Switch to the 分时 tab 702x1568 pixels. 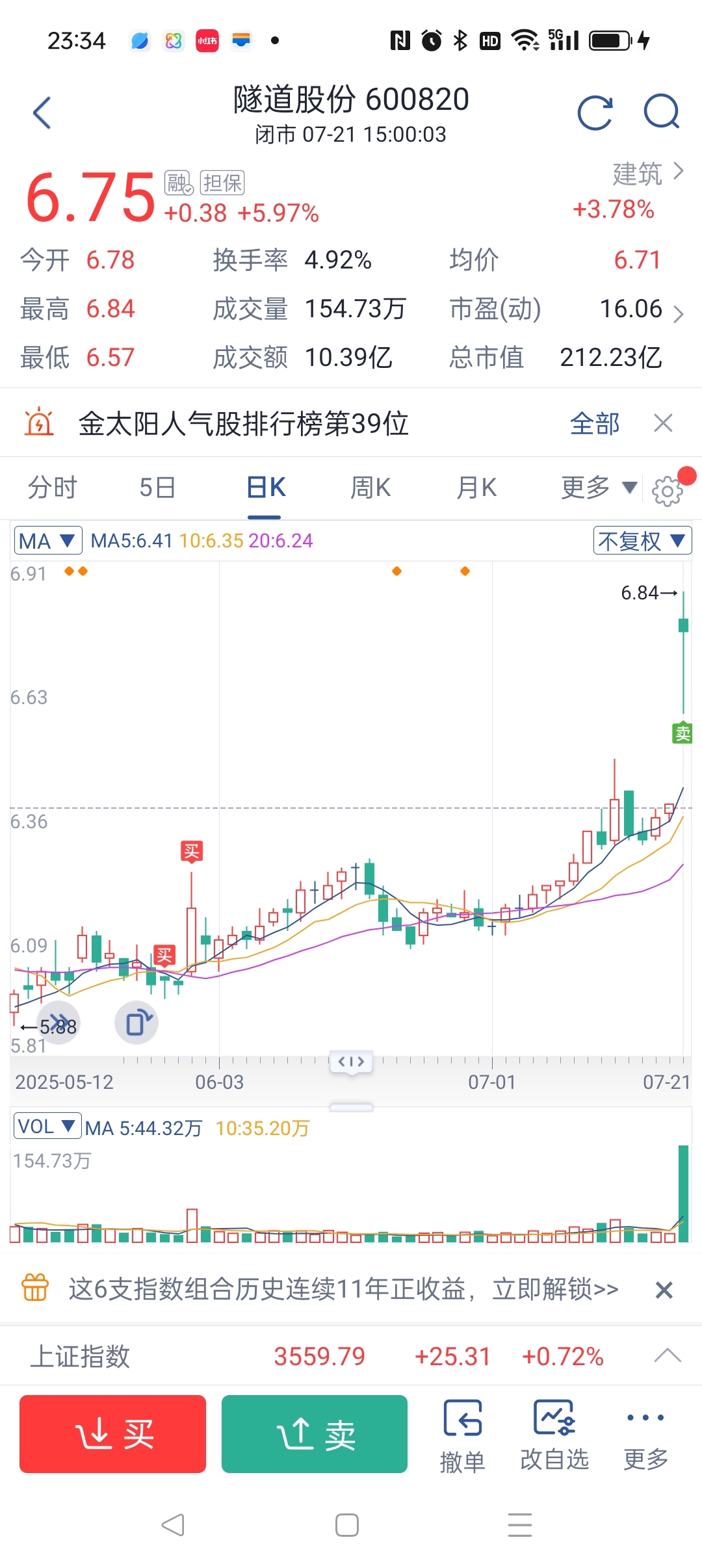[53, 487]
